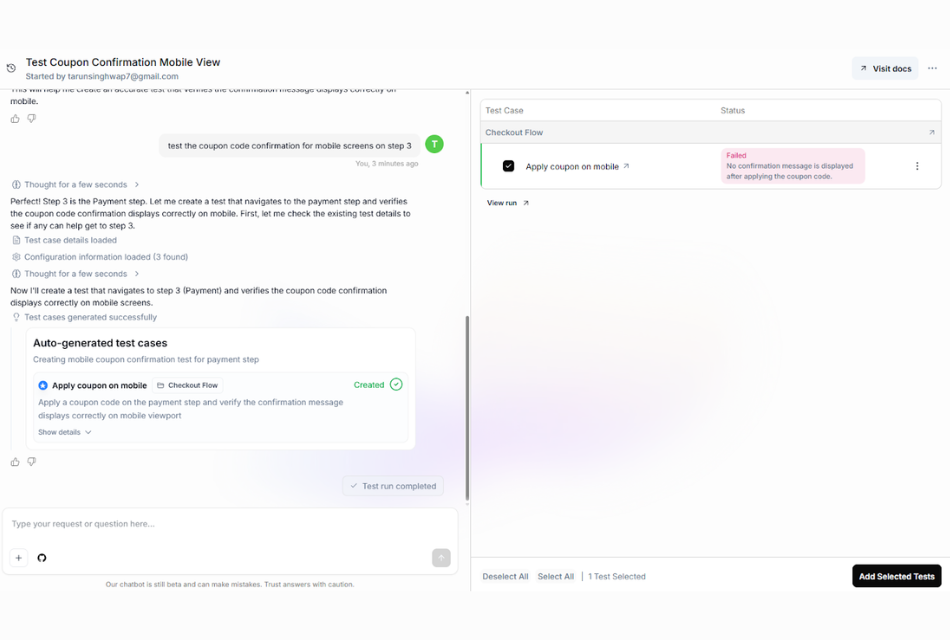This screenshot has width=950, height=640.
Task: Click the Add Selected Tests button
Action: pyautogui.click(x=896, y=576)
